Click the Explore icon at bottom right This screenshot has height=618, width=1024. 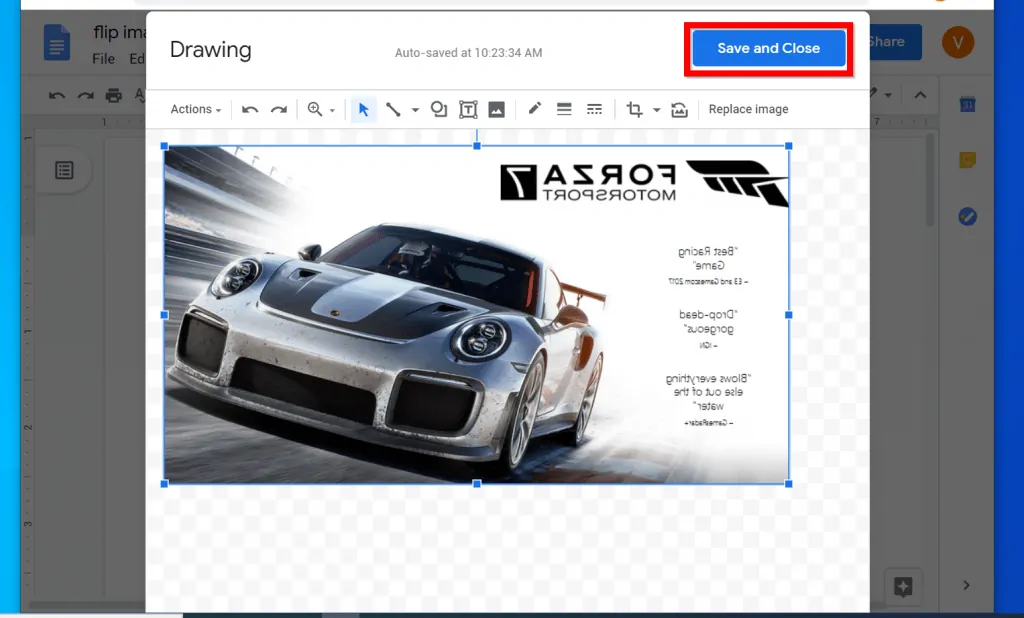point(903,586)
